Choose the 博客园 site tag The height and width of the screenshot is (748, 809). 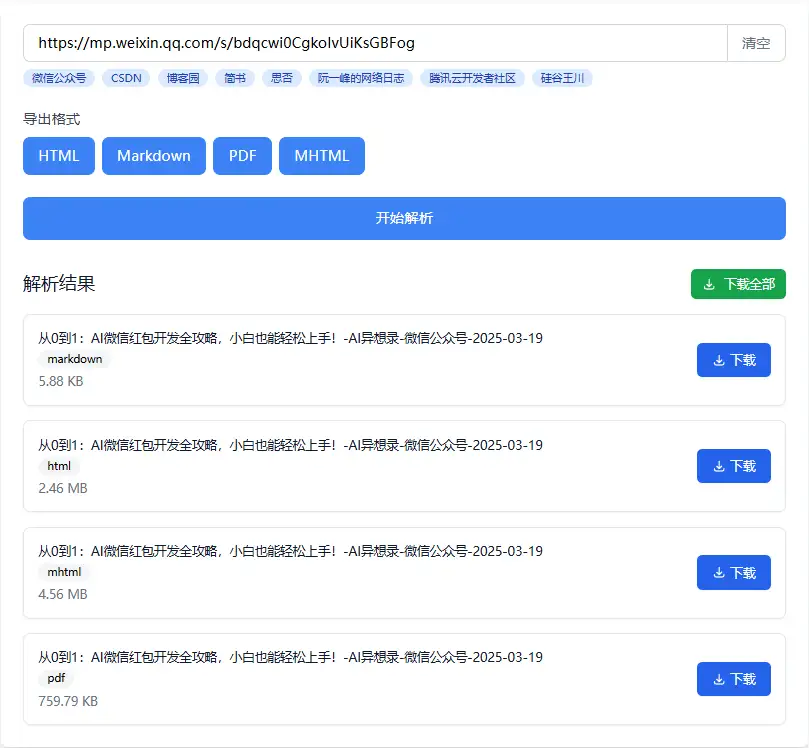[183, 78]
